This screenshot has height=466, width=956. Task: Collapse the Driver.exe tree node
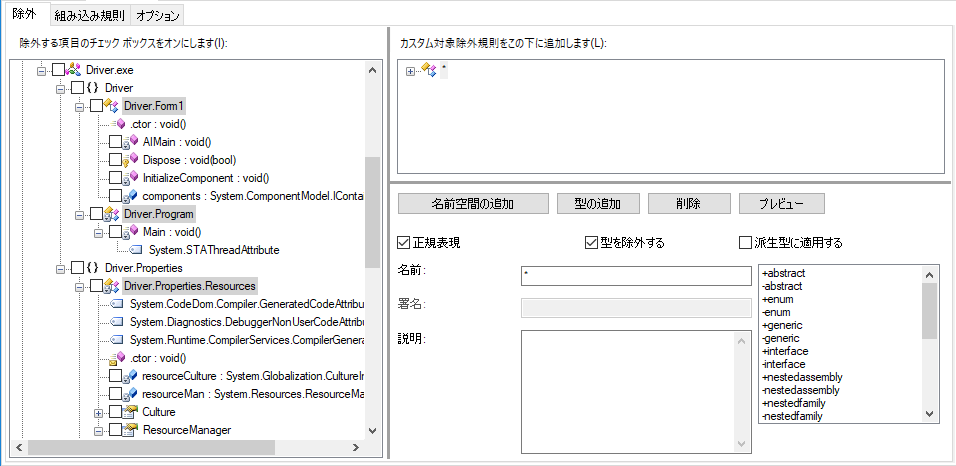41,71
